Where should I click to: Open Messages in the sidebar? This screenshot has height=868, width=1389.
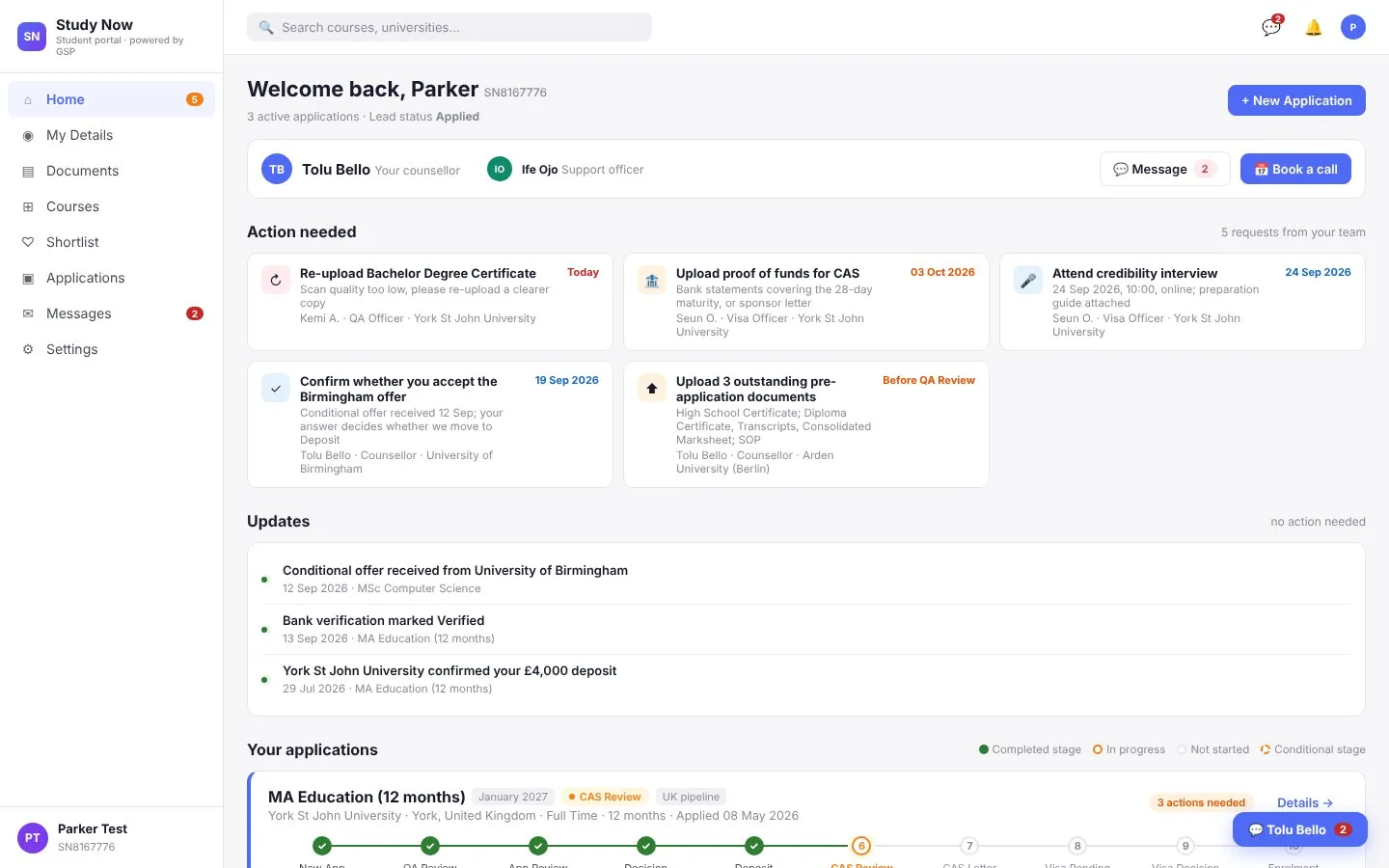(x=111, y=313)
